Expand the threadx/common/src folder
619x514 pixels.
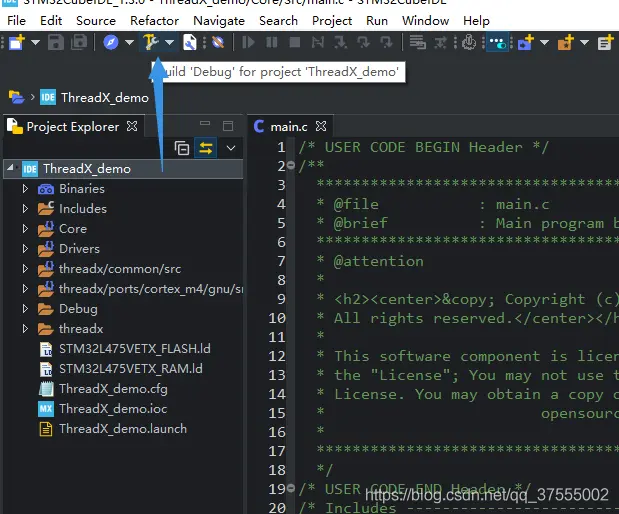[x=25, y=269]
